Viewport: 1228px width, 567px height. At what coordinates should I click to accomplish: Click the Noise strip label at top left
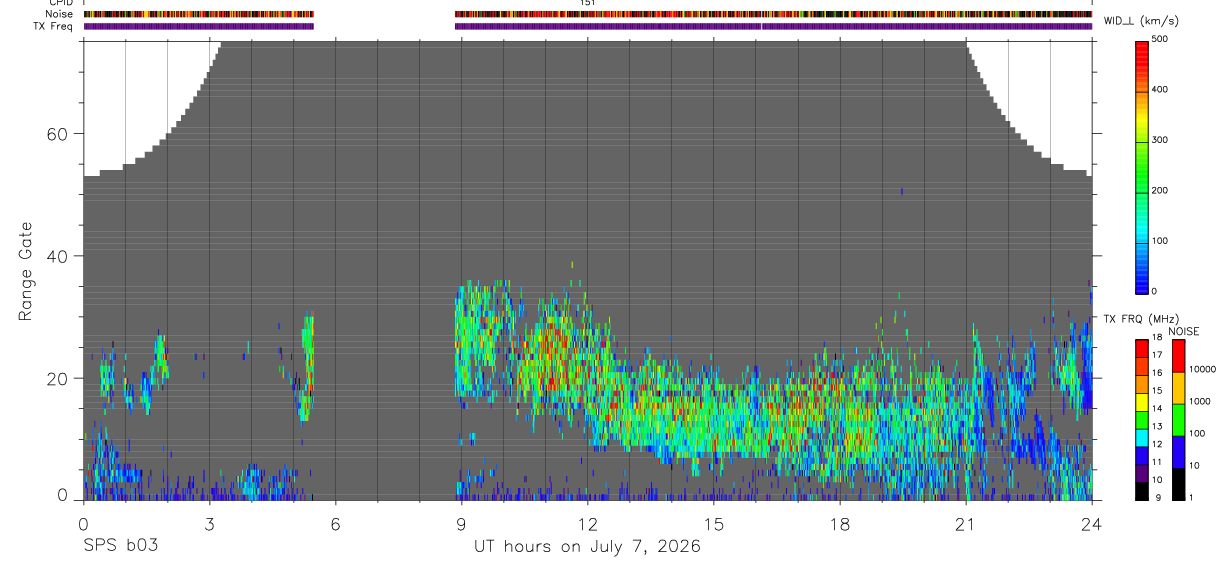[x=60, y=14]
